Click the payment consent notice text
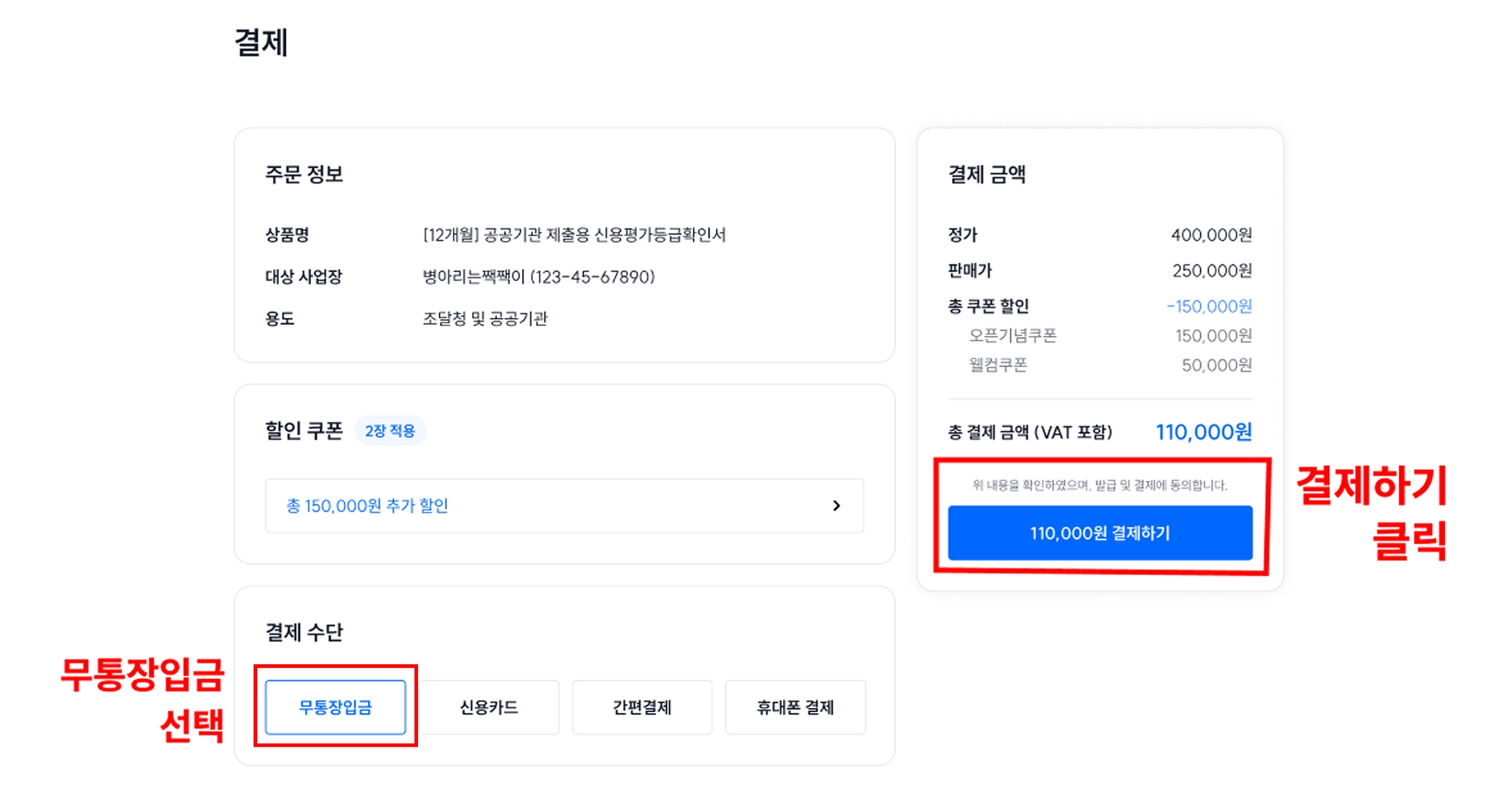Image resolution: width=1508 pixels, height=812 pixels. (1099, 485)
